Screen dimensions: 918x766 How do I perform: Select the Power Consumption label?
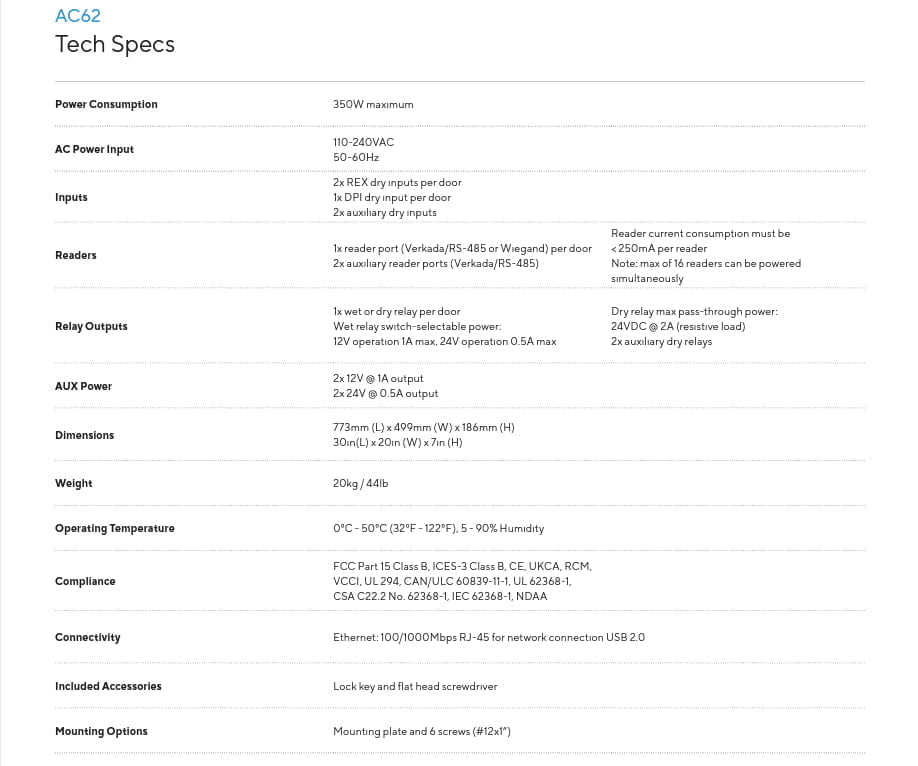click(106, 104)
